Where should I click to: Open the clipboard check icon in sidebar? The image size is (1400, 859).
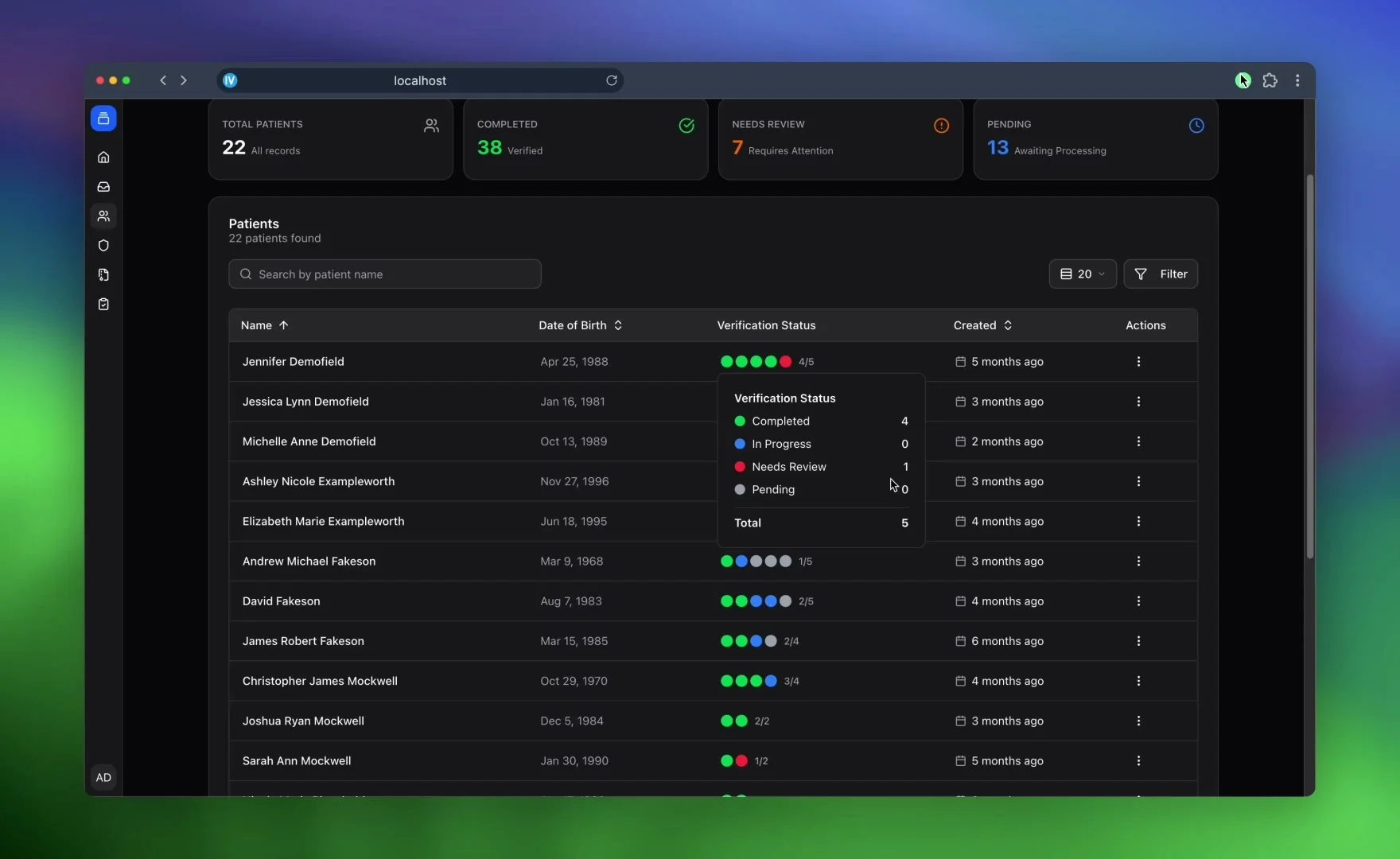(x=103, y=305)
